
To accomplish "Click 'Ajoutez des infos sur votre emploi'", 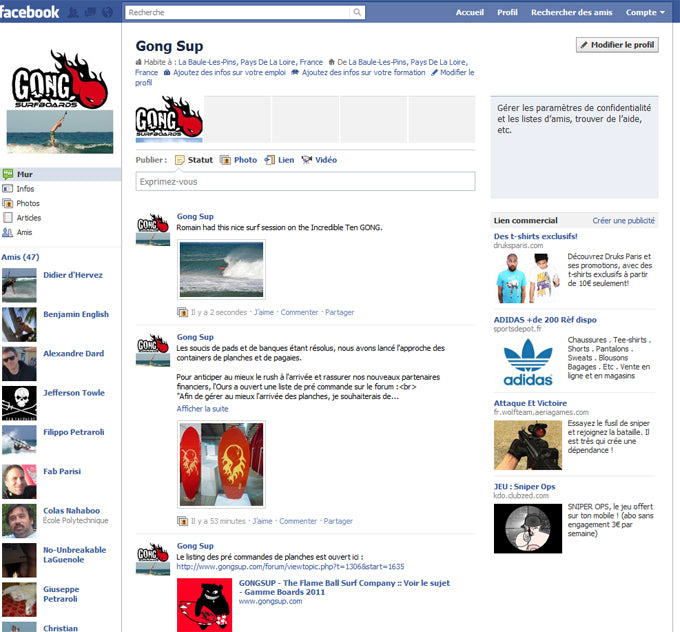I will [229, 72].
